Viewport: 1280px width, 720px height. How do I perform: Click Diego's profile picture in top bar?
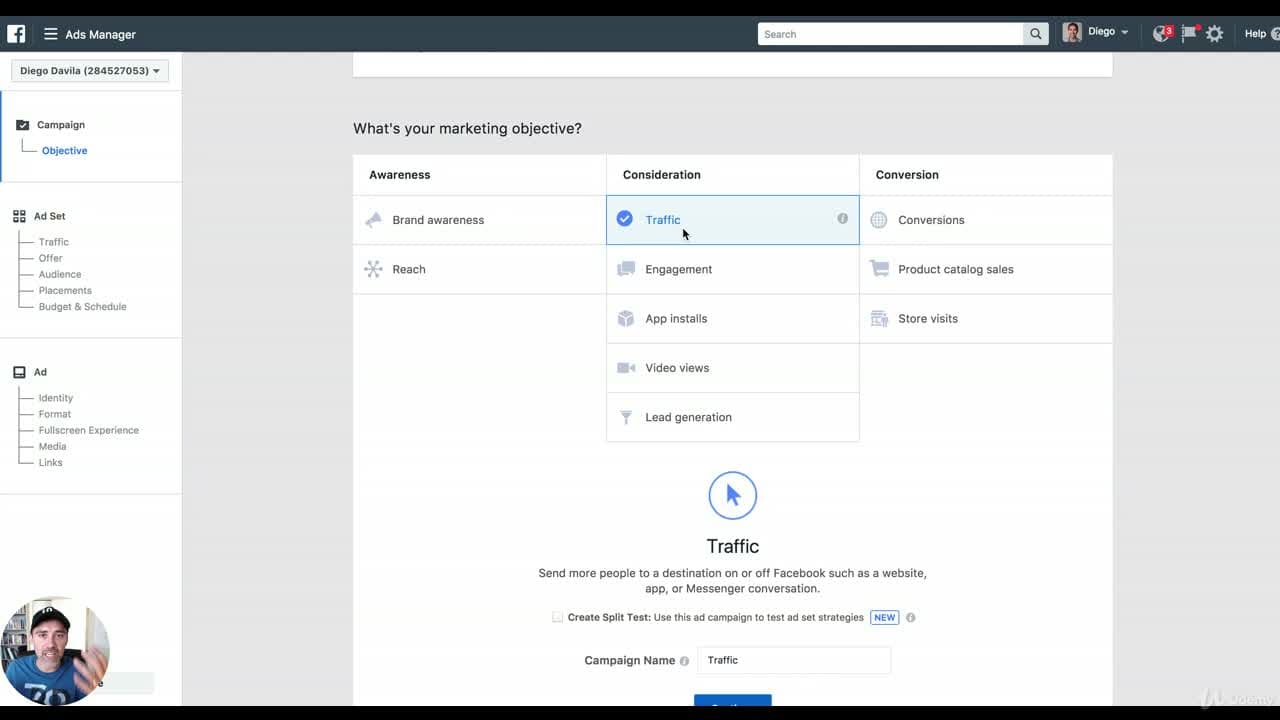[1072, 33]
